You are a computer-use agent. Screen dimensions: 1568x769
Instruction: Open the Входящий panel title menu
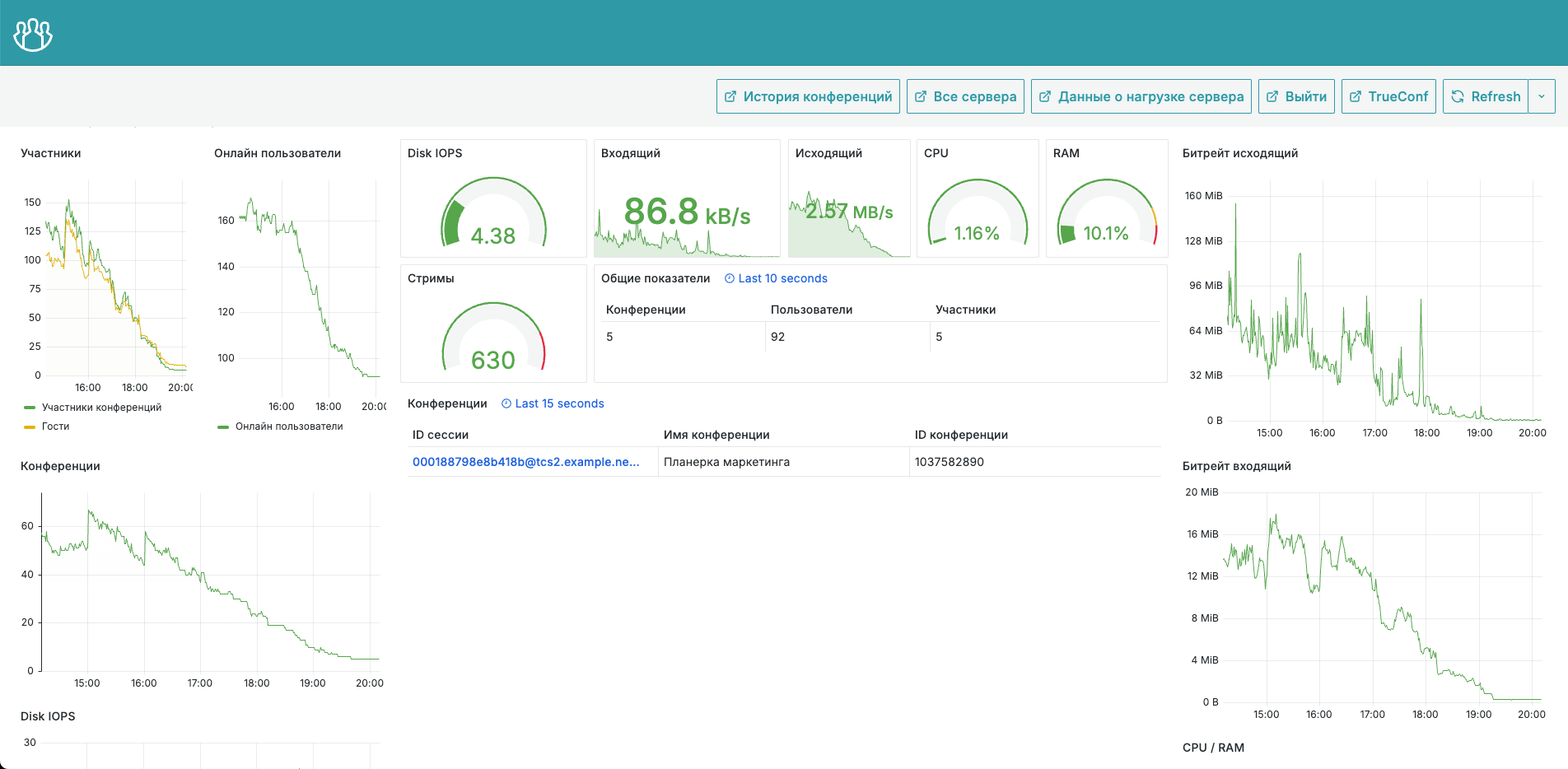631,153
